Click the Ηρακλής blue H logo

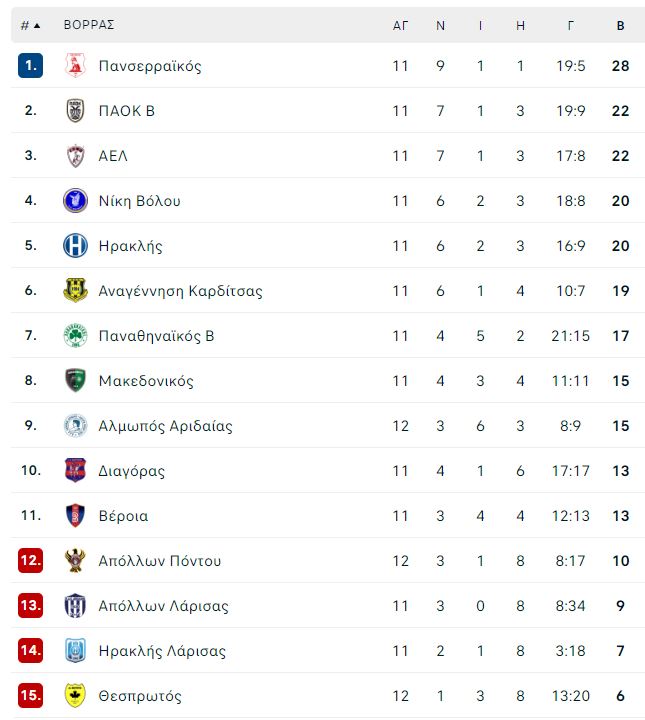click(75, 246)
